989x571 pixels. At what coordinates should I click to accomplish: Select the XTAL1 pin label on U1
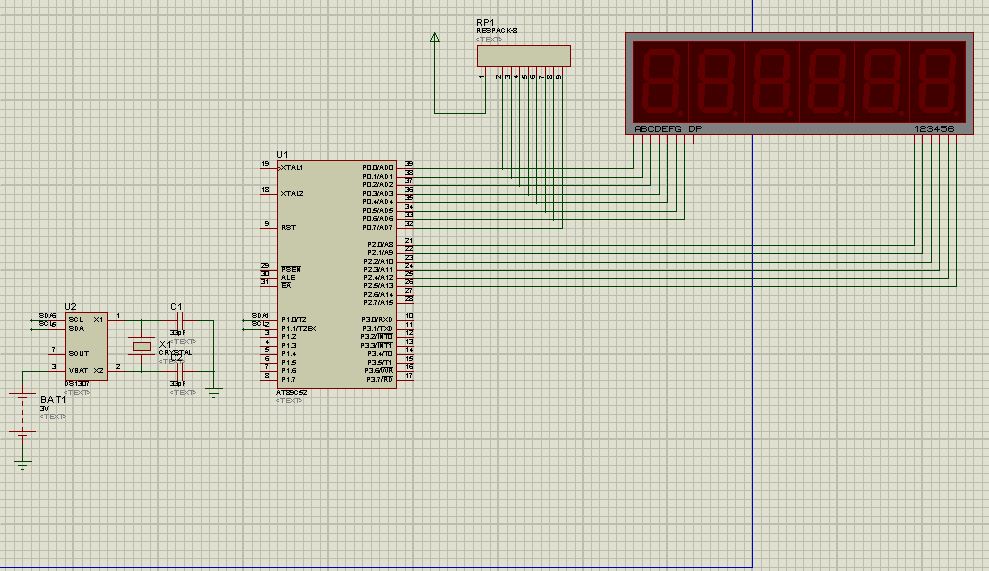coord(292,167)
